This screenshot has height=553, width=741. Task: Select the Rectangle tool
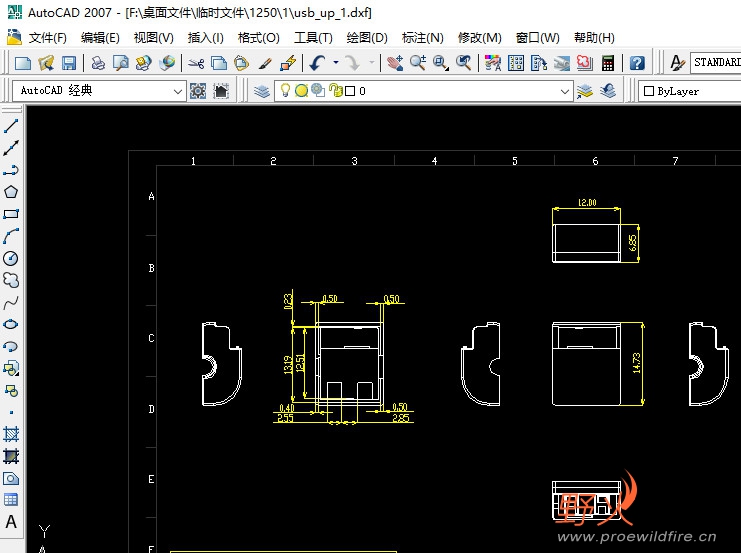point(11,214)
